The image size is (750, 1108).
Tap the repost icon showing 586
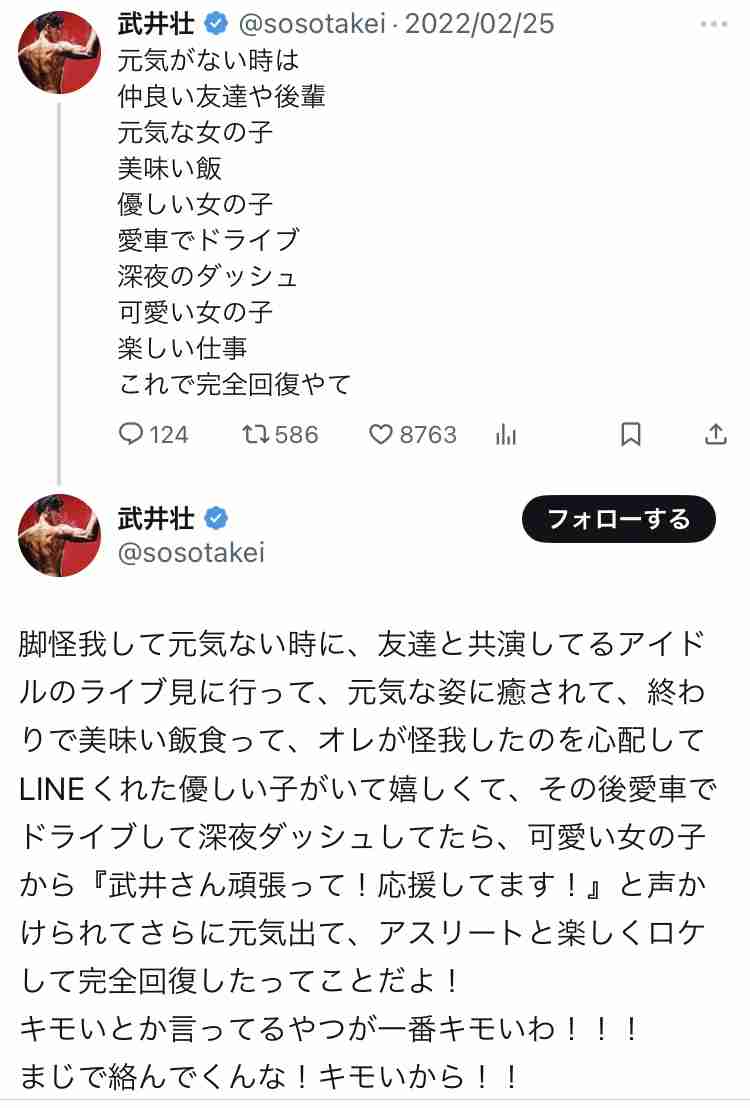255,434
